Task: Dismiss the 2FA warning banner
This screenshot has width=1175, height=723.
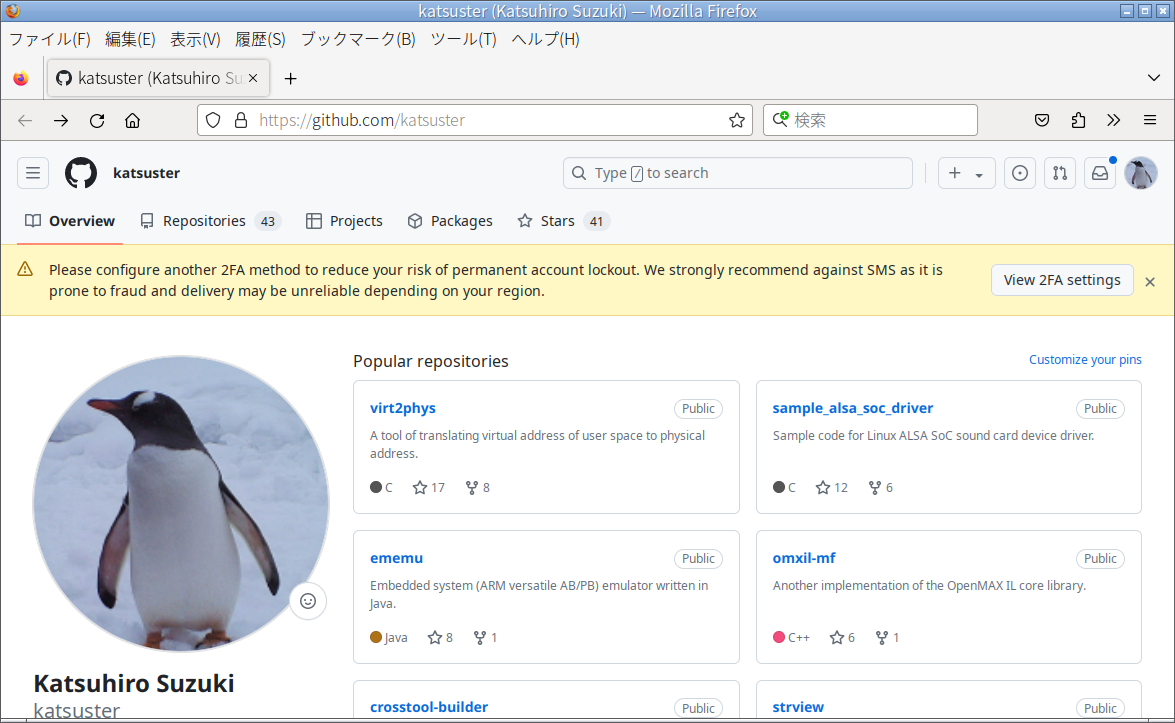Action: 1150,282
